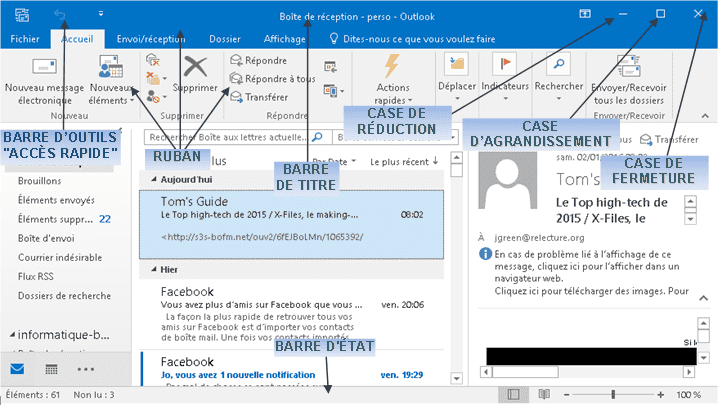Click the 100 % zoom level
718x405 pixels.
click(689, 394)
